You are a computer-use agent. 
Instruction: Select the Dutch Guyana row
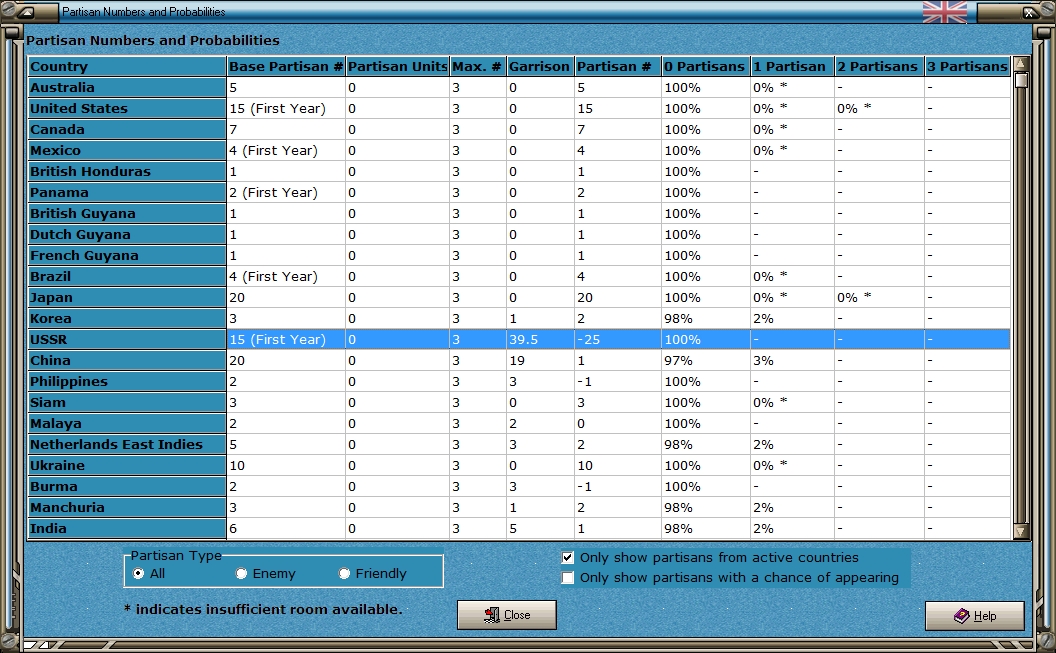519,234
